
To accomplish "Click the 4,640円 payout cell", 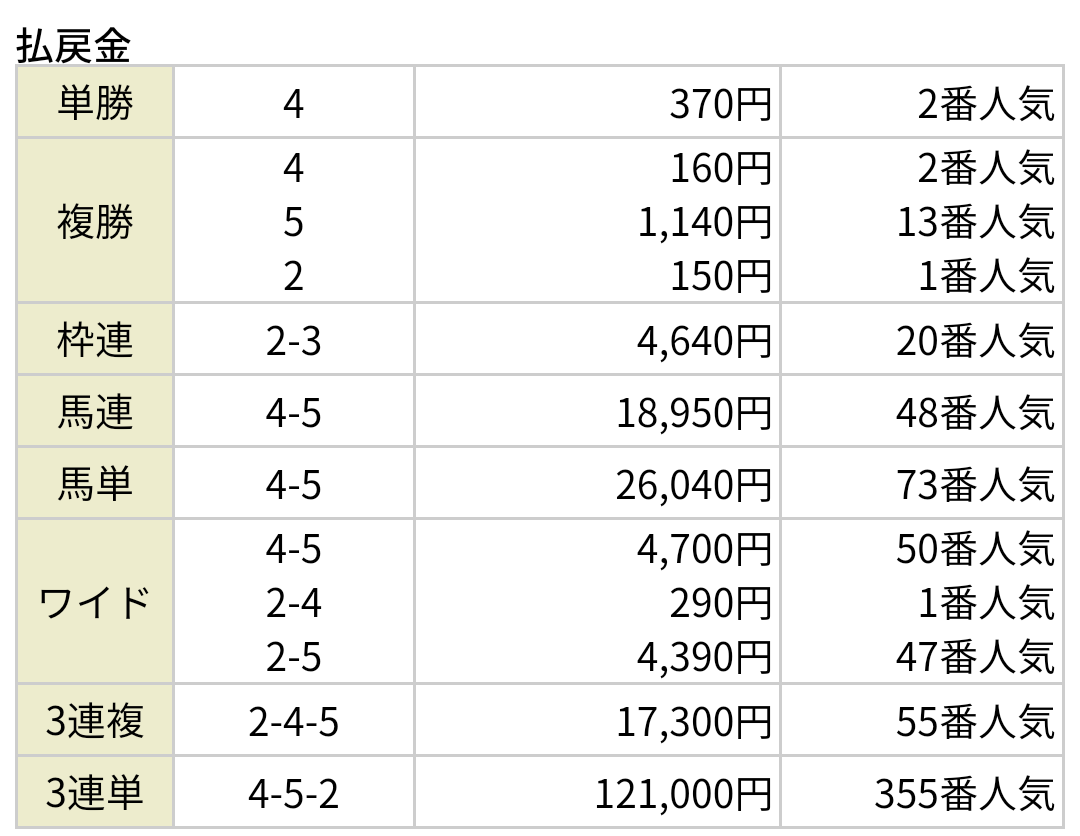I will [597, 340].
